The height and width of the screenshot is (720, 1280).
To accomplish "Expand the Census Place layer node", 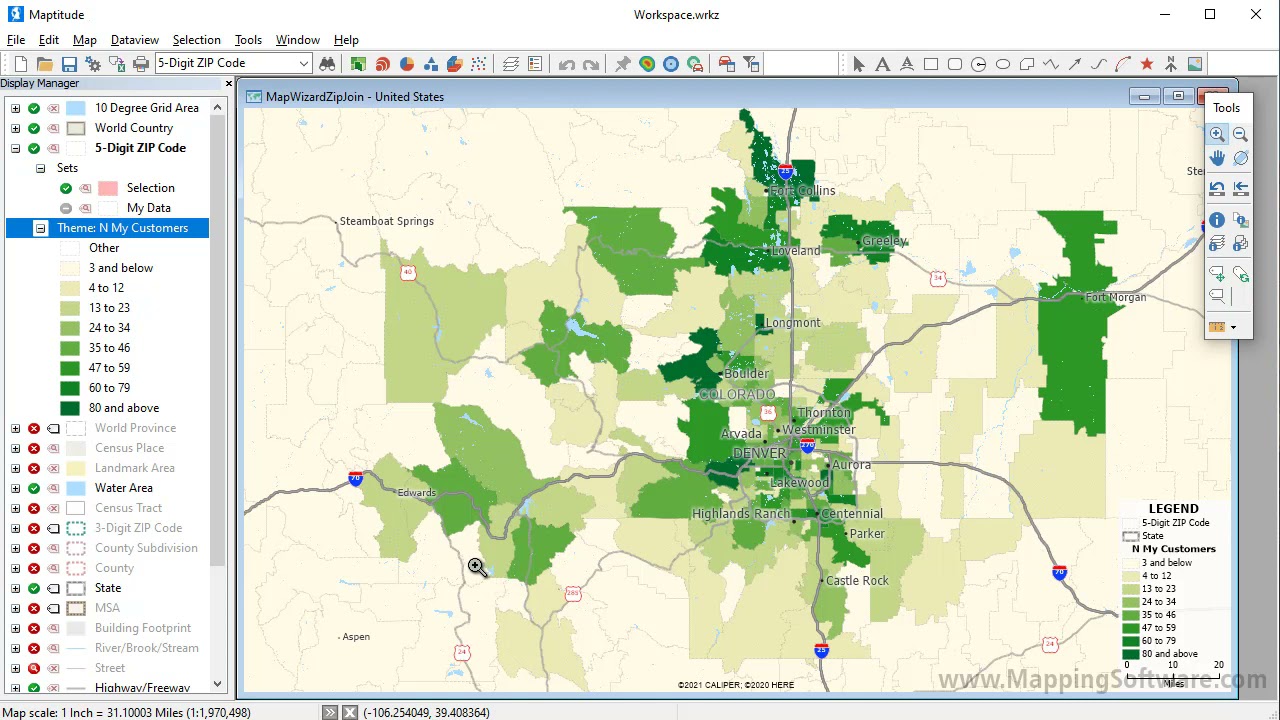I will (15, 448).
